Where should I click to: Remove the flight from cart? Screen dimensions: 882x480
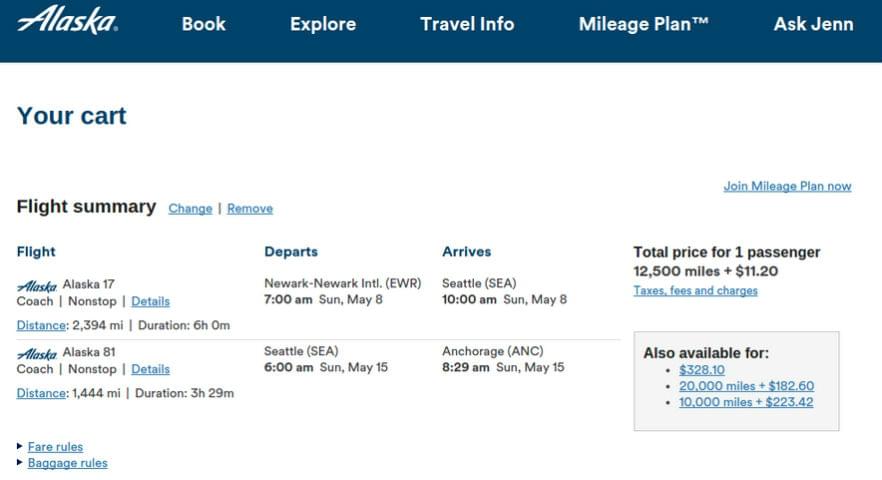pyautogui.click(x=250, y=209)
